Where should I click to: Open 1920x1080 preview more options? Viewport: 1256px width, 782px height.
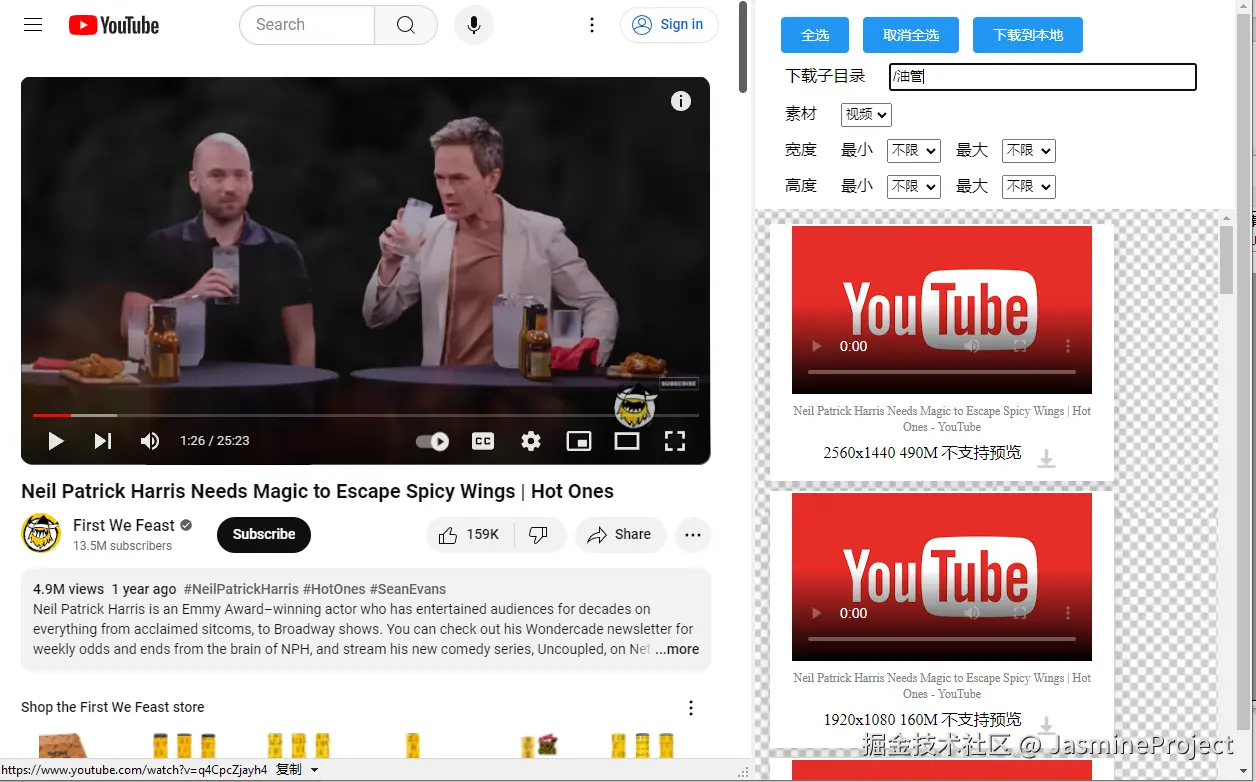click(x=1068, y=613)
